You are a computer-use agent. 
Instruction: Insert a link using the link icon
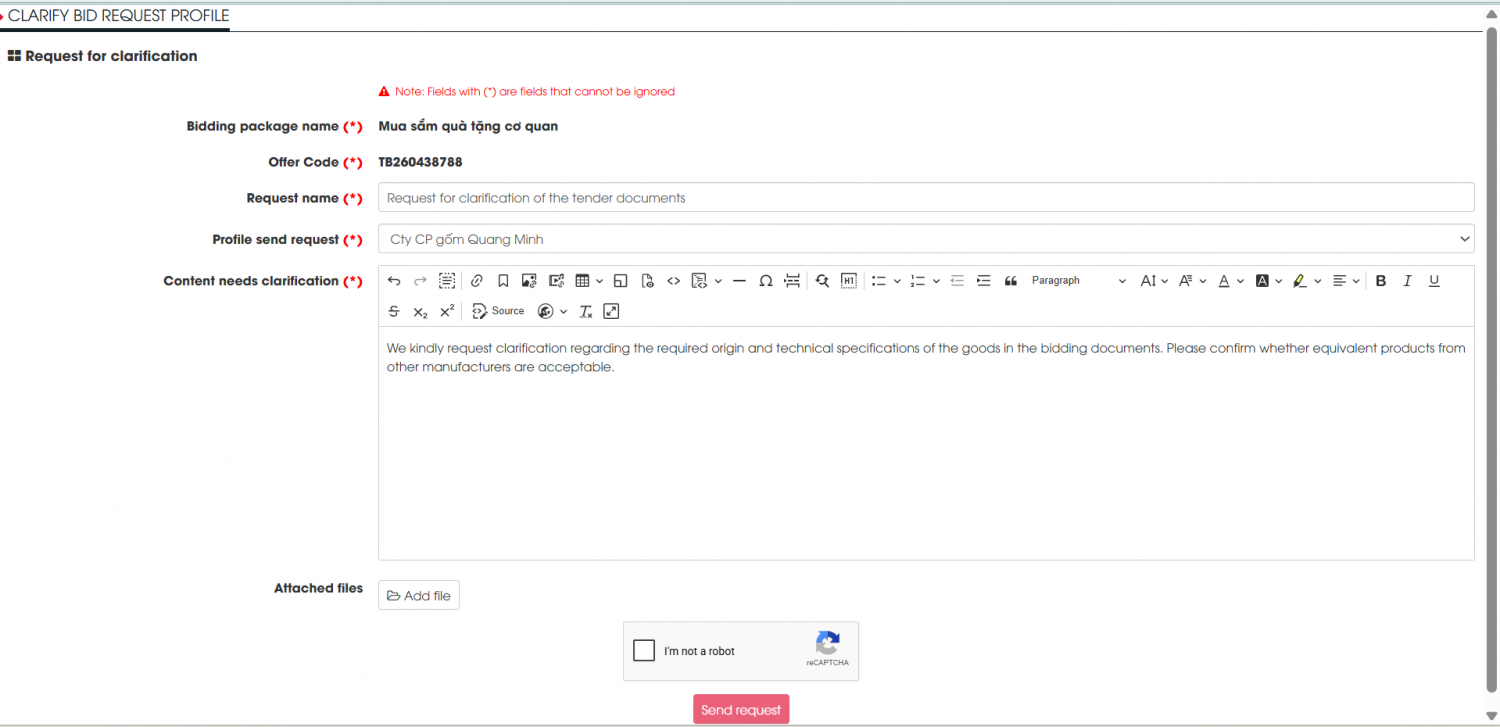tap(477, 281)
